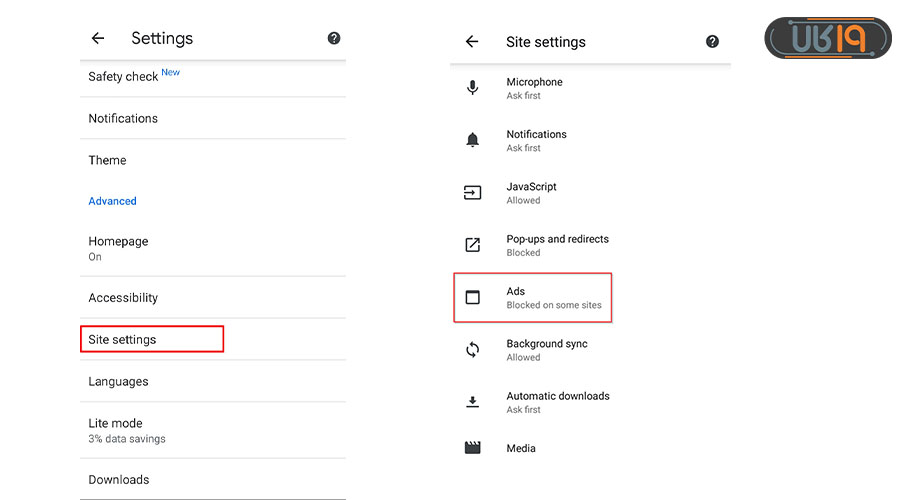
Task: Tap the Notifications bell icon
Action: pyautogui.click(x=473, y=141)
